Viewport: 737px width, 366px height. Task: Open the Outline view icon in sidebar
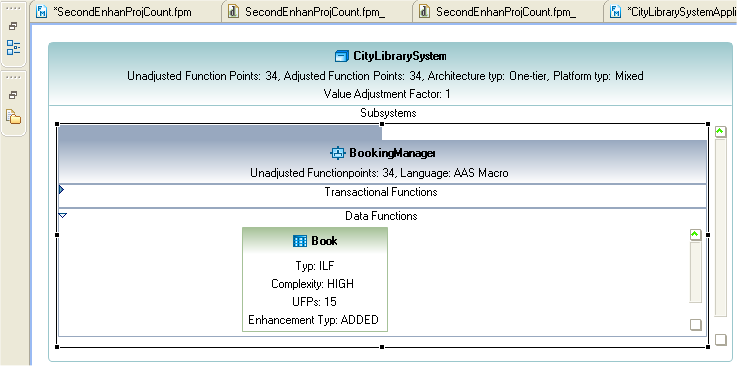[13, 47]
